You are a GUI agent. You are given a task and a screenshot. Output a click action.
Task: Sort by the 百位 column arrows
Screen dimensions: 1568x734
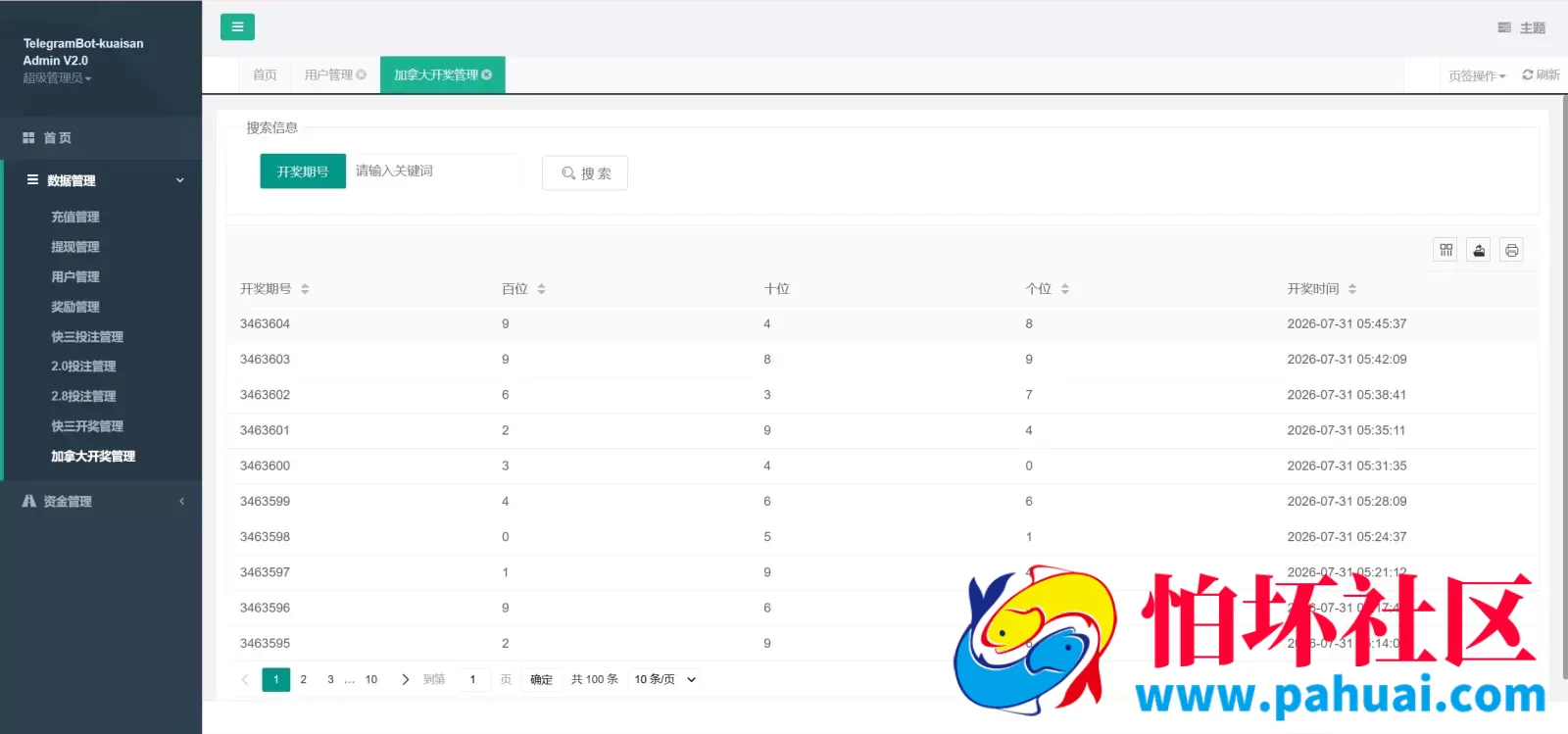[541, 289]
